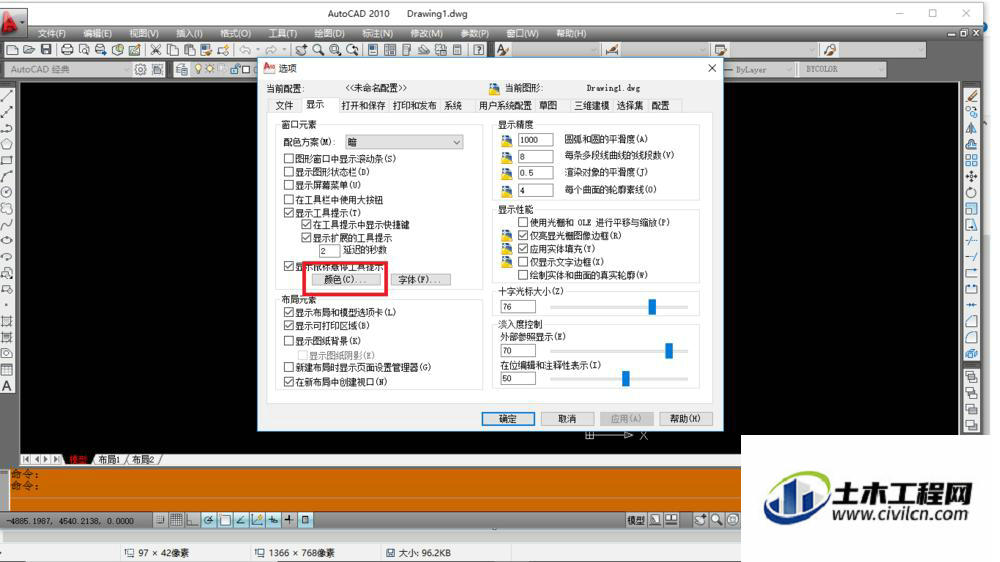This screenshot has height=562, width=1000.
Task: Click the 在位编辑和注释性表示 slider handle
Action: 626,378
